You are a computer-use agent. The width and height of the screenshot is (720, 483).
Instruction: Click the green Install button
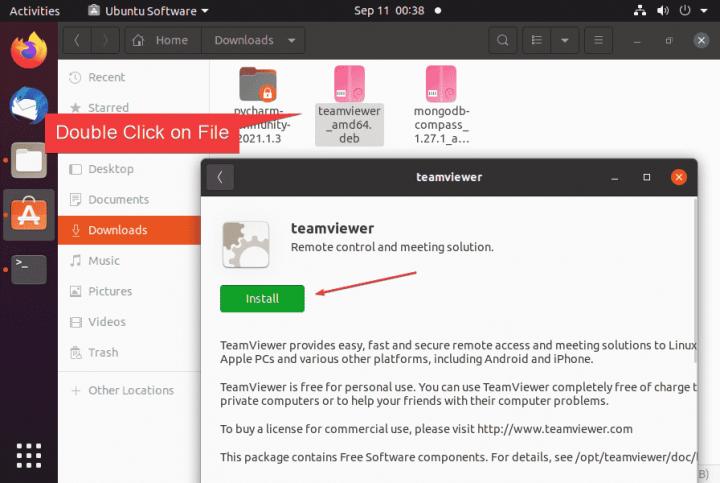262,298
